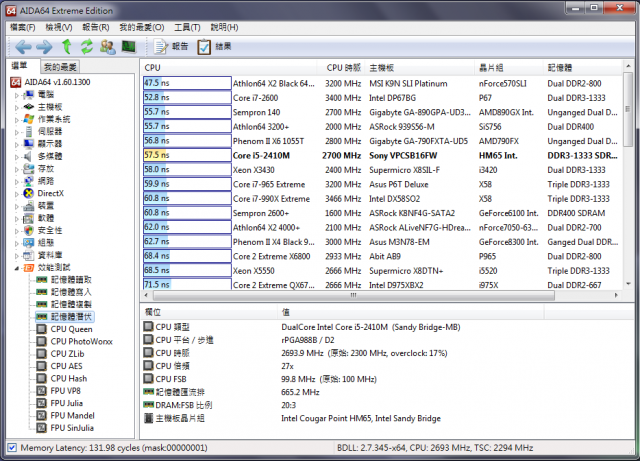Switch to the 選單 sidebar tab
The width and height of the screenshot is (640, 461).
tap(20, 66)
